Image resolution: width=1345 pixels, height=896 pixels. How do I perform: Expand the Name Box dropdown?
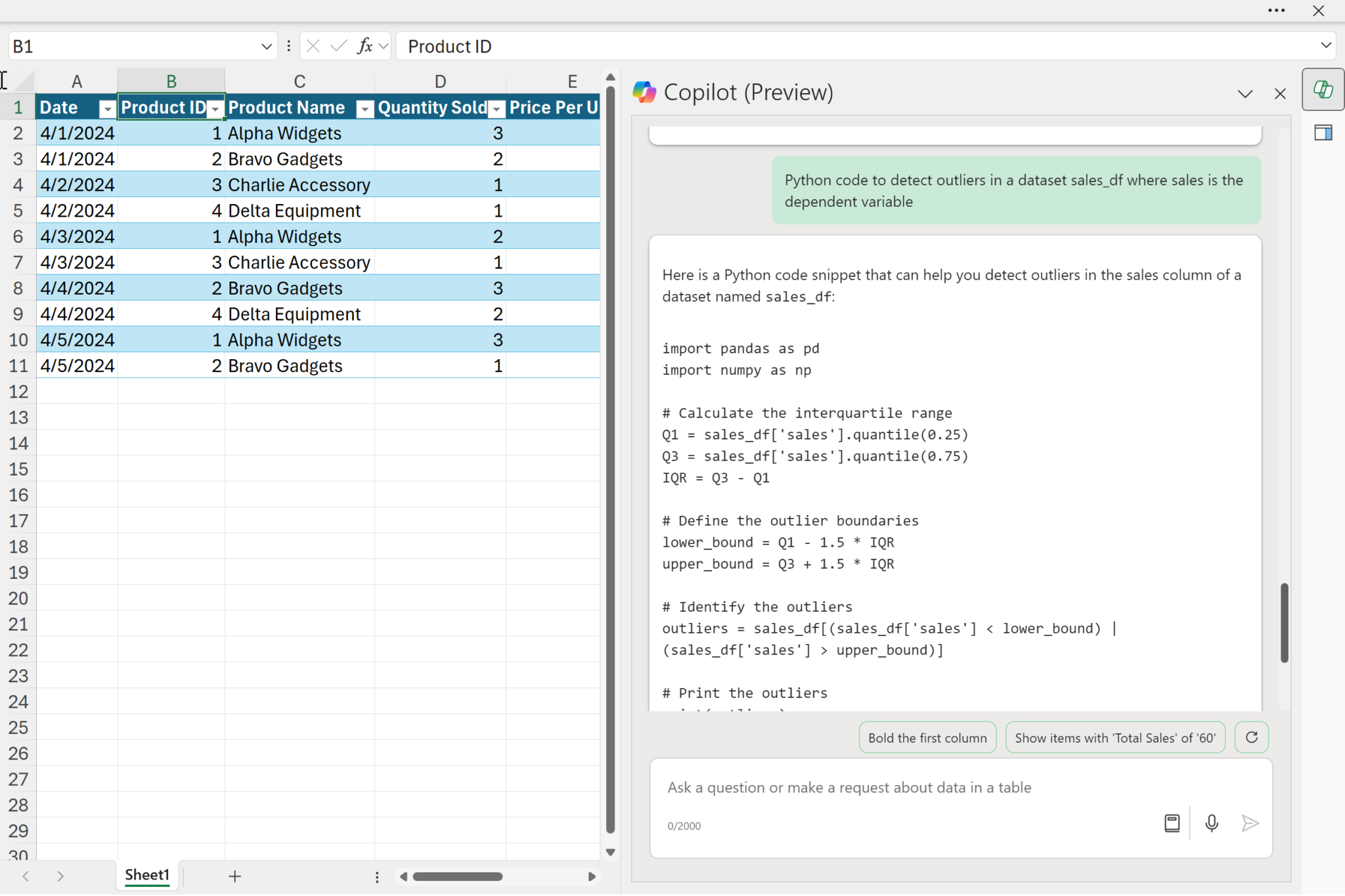tap(266, 47)
